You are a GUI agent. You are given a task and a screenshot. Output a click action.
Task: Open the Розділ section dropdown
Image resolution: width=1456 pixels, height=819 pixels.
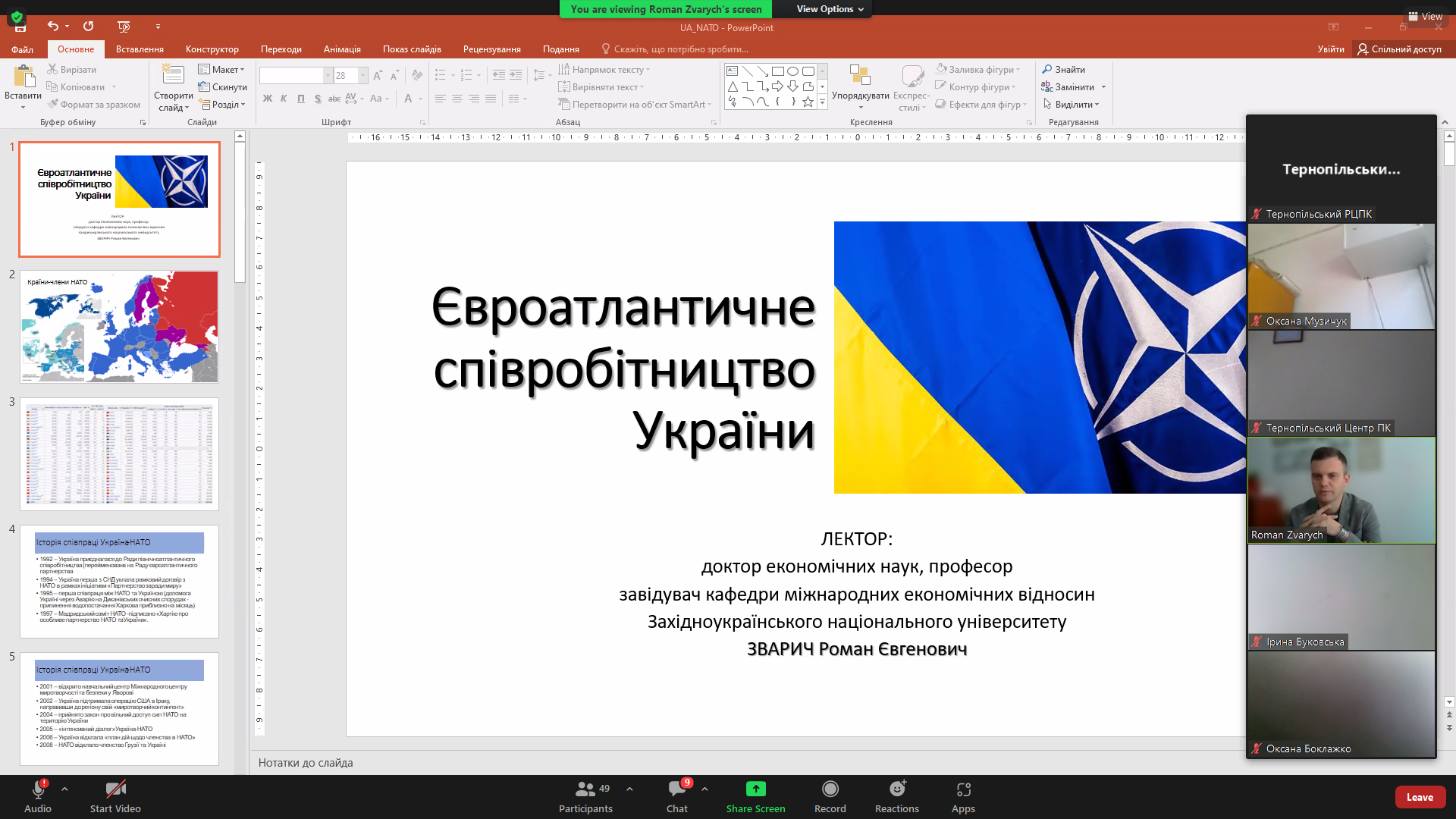click(x=222, y=105)
